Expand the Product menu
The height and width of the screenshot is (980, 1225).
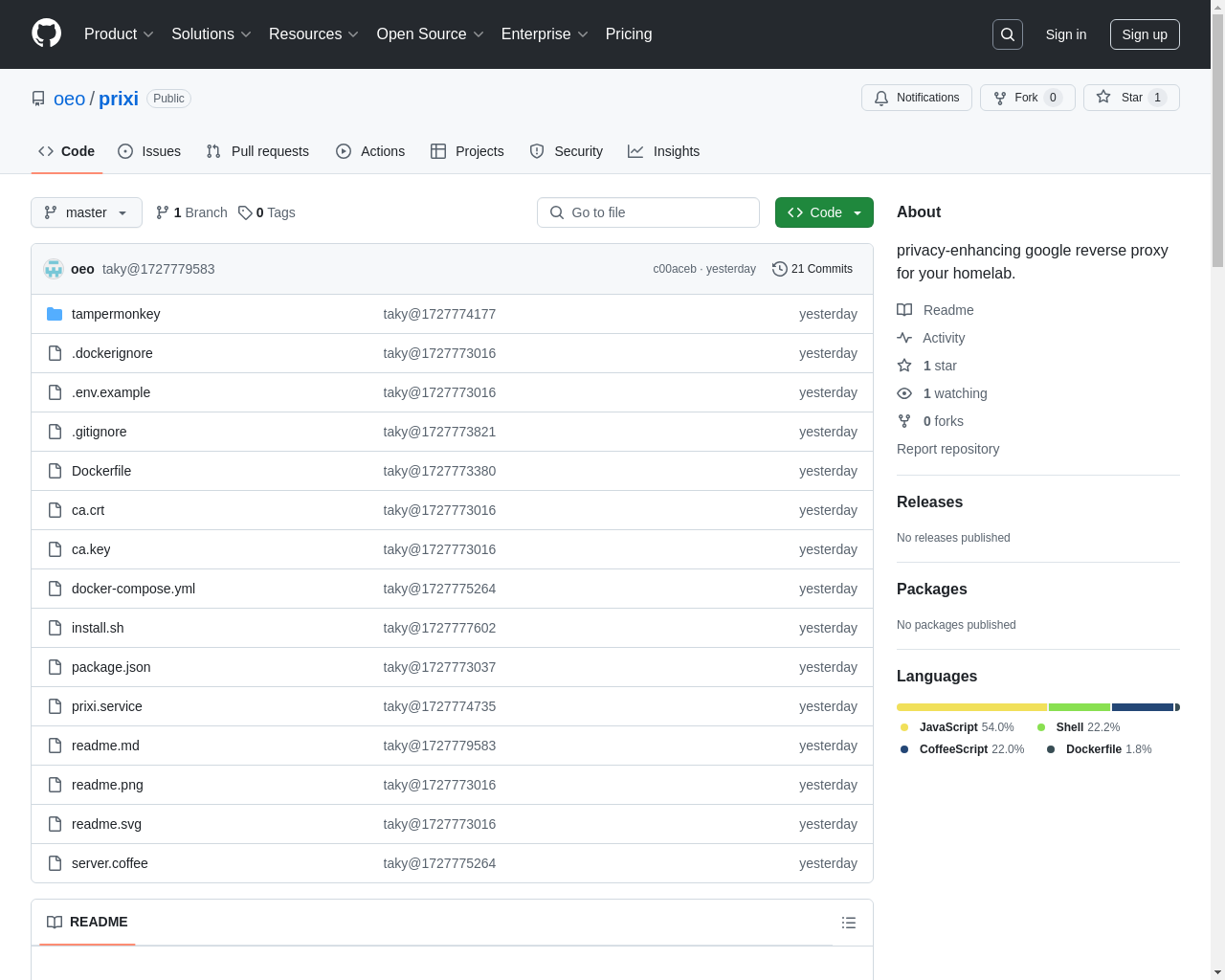coord(119,34)
